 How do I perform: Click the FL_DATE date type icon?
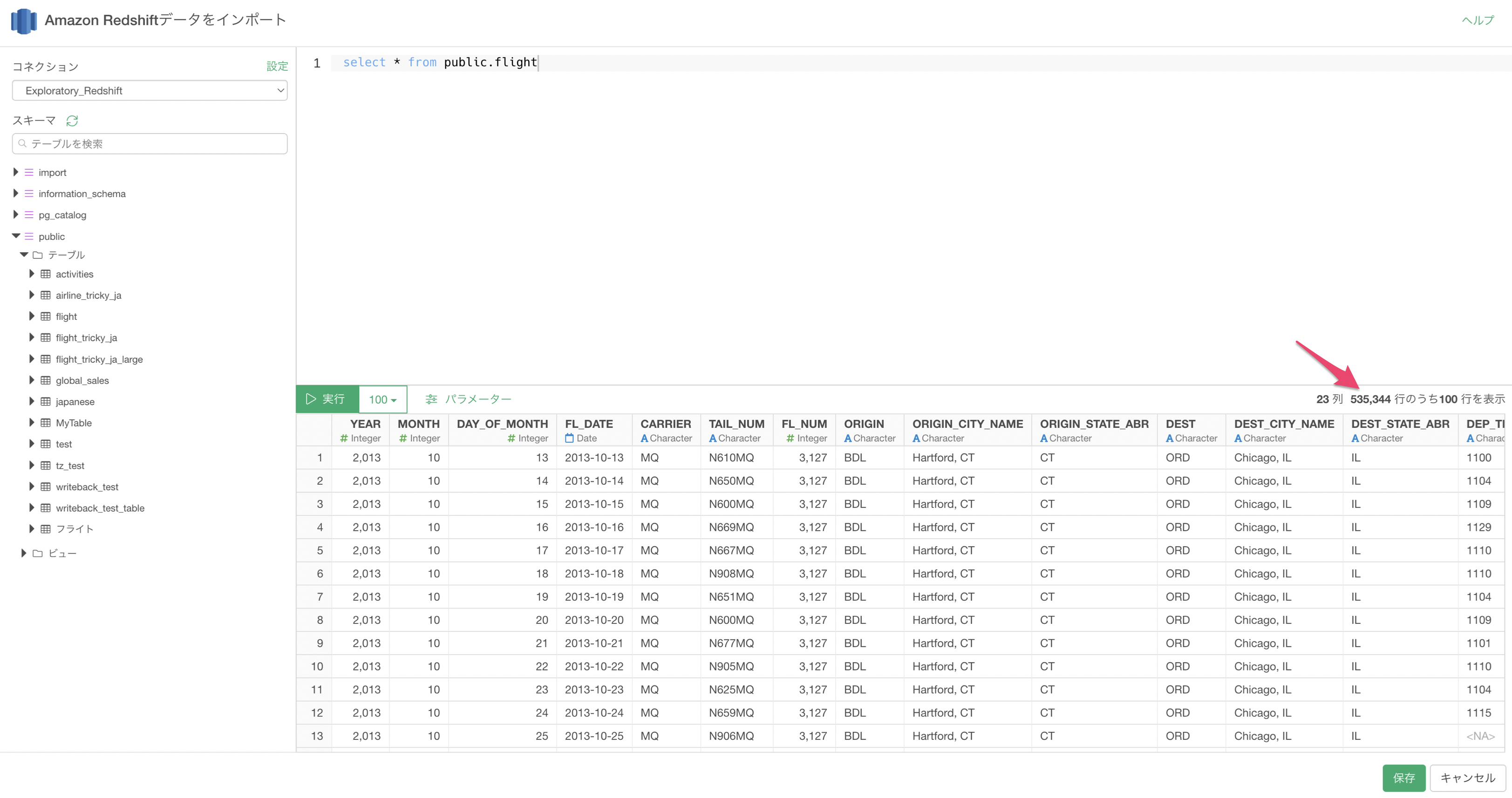pos(569,438)
